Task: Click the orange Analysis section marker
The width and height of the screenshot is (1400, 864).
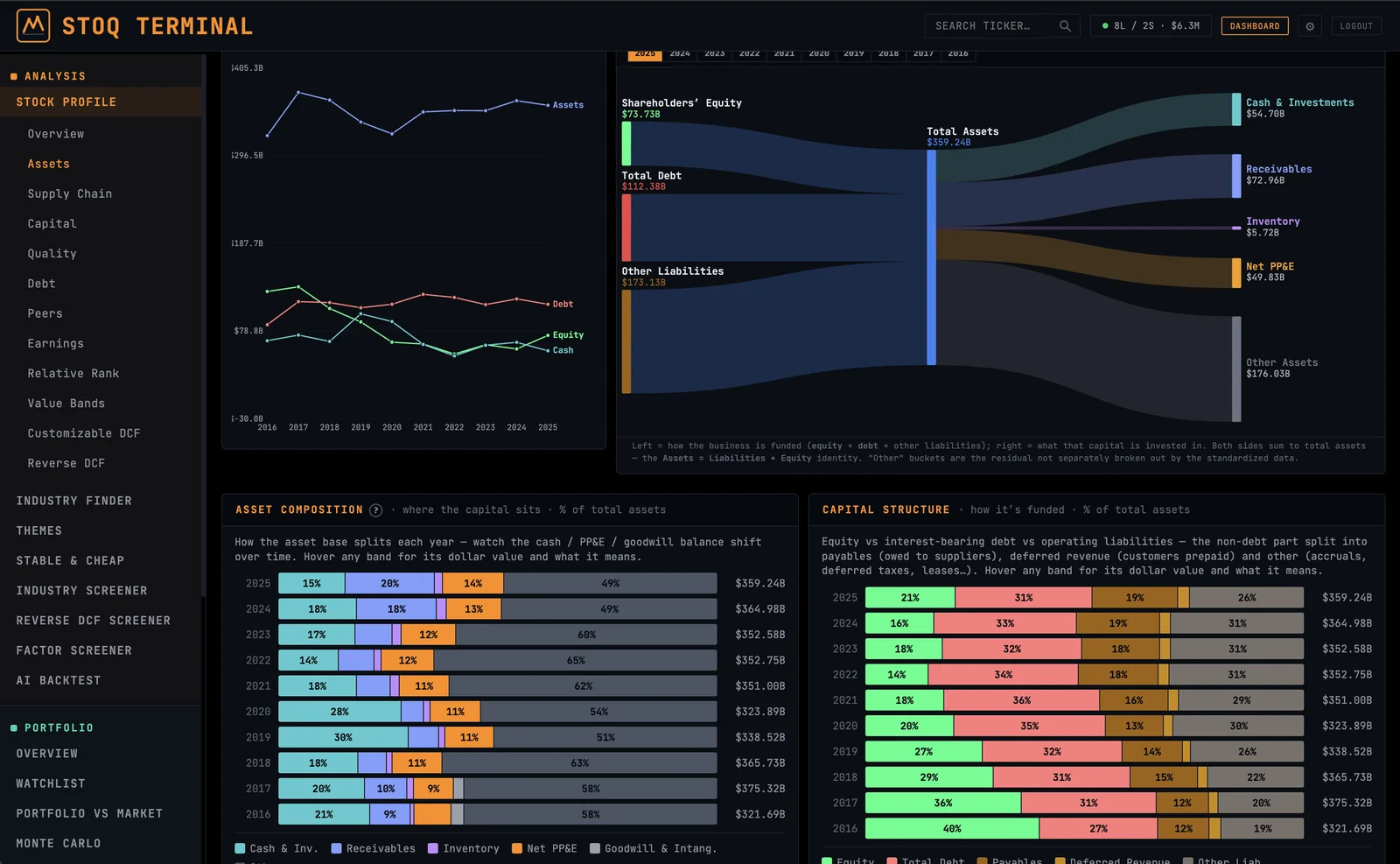Action: 13,77
